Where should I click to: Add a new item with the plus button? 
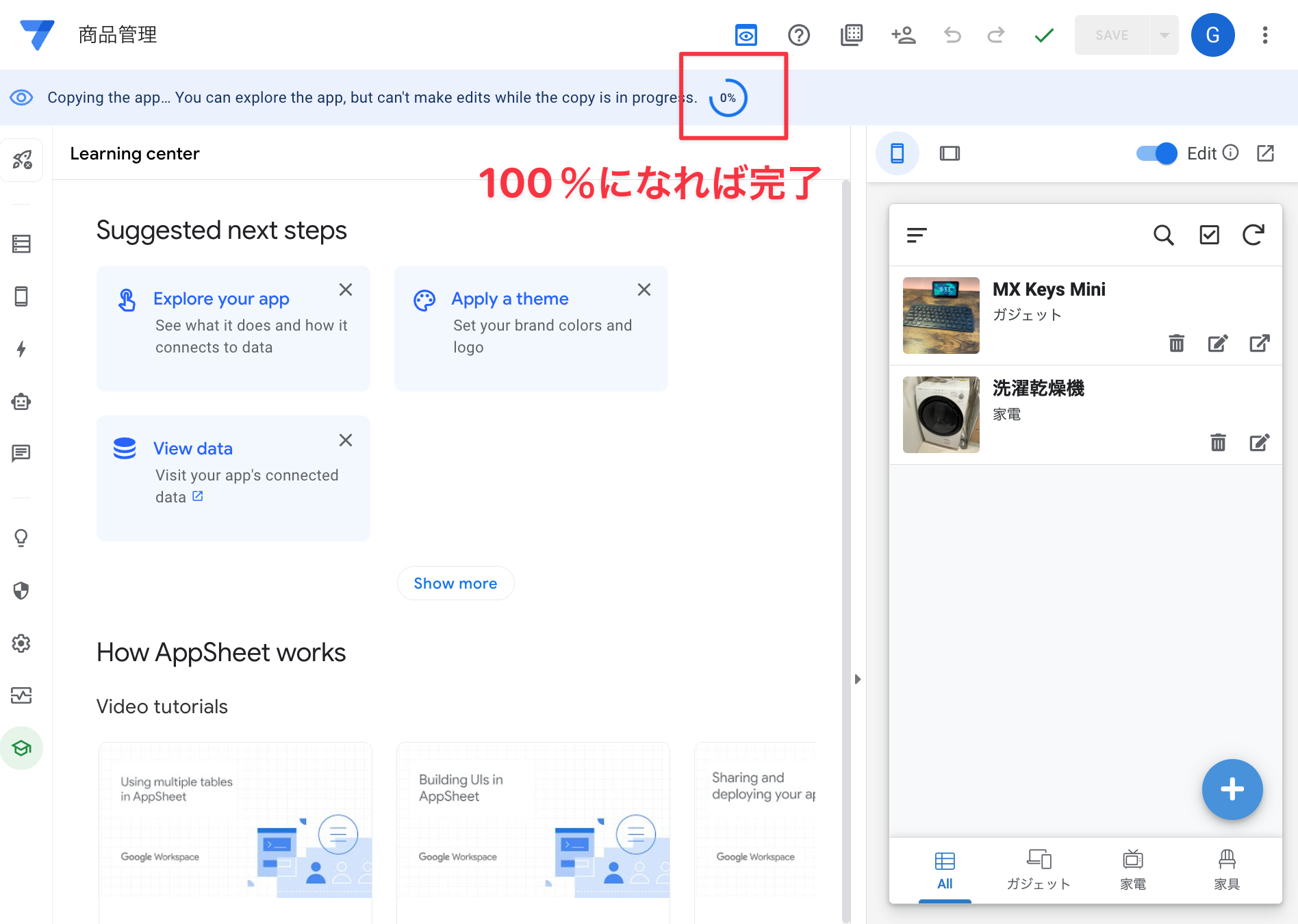pos(1232,789)
